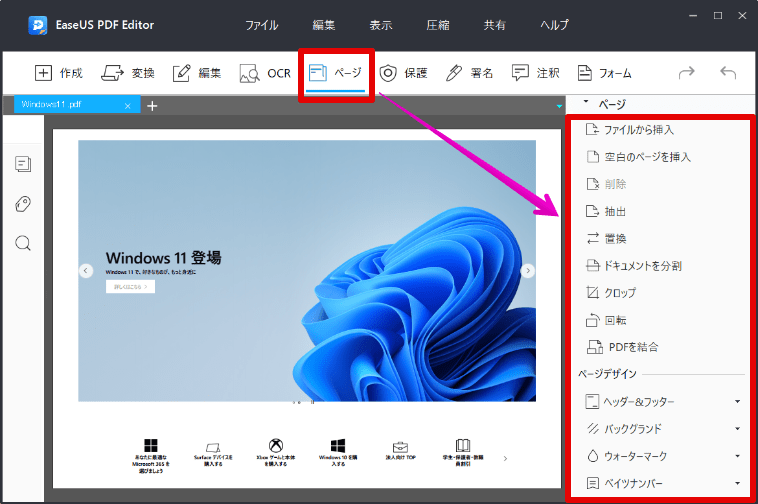Expand the ヘッダー&フッター dropdown arrow
This screenshot has height=504, width=758.
pyautogui.click(x=738, y=402)
